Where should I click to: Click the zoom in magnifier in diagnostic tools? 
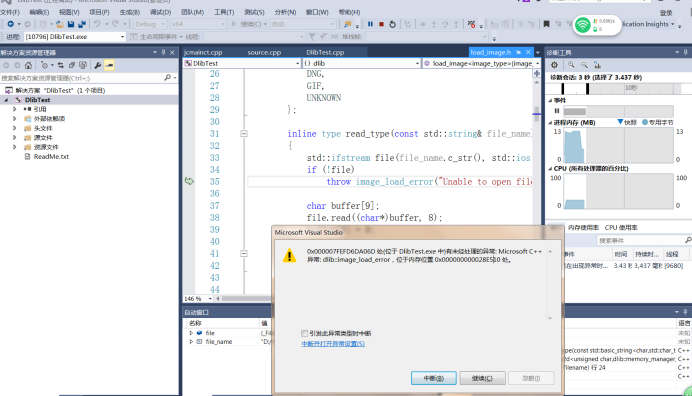tap(571, 65)
